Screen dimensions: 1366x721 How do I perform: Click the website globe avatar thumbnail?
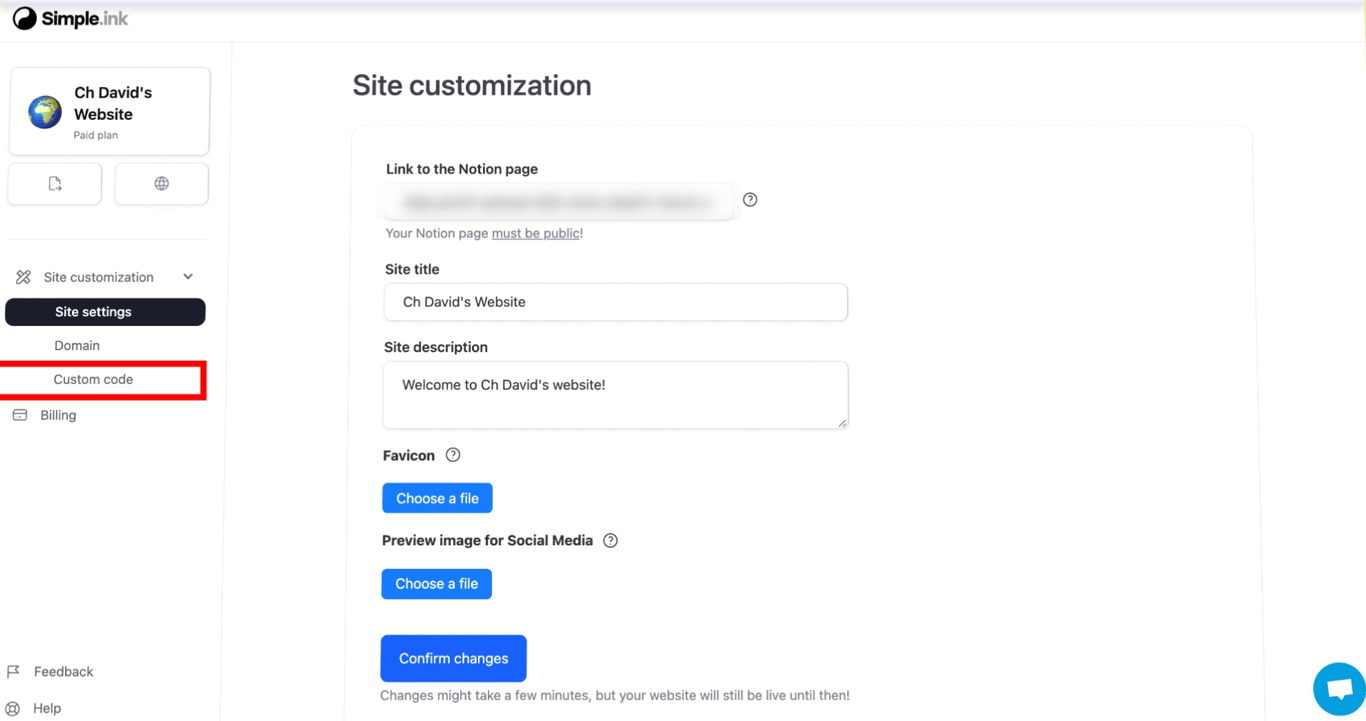point(43,111)
